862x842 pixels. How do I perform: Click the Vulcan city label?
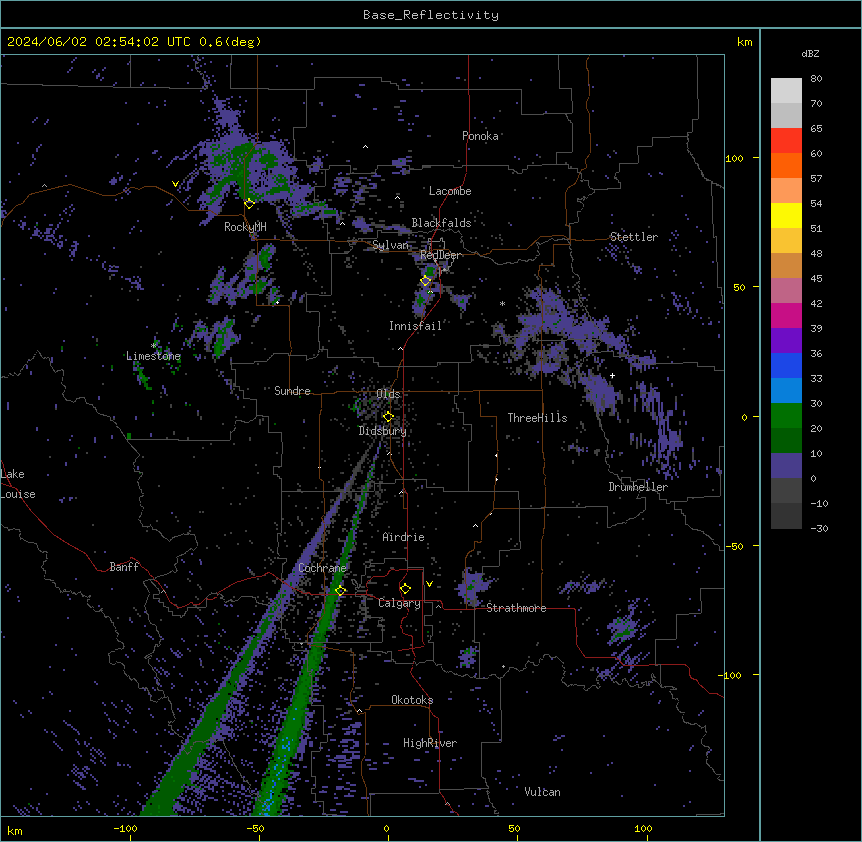pyautogui.click(x=543, y=792)
